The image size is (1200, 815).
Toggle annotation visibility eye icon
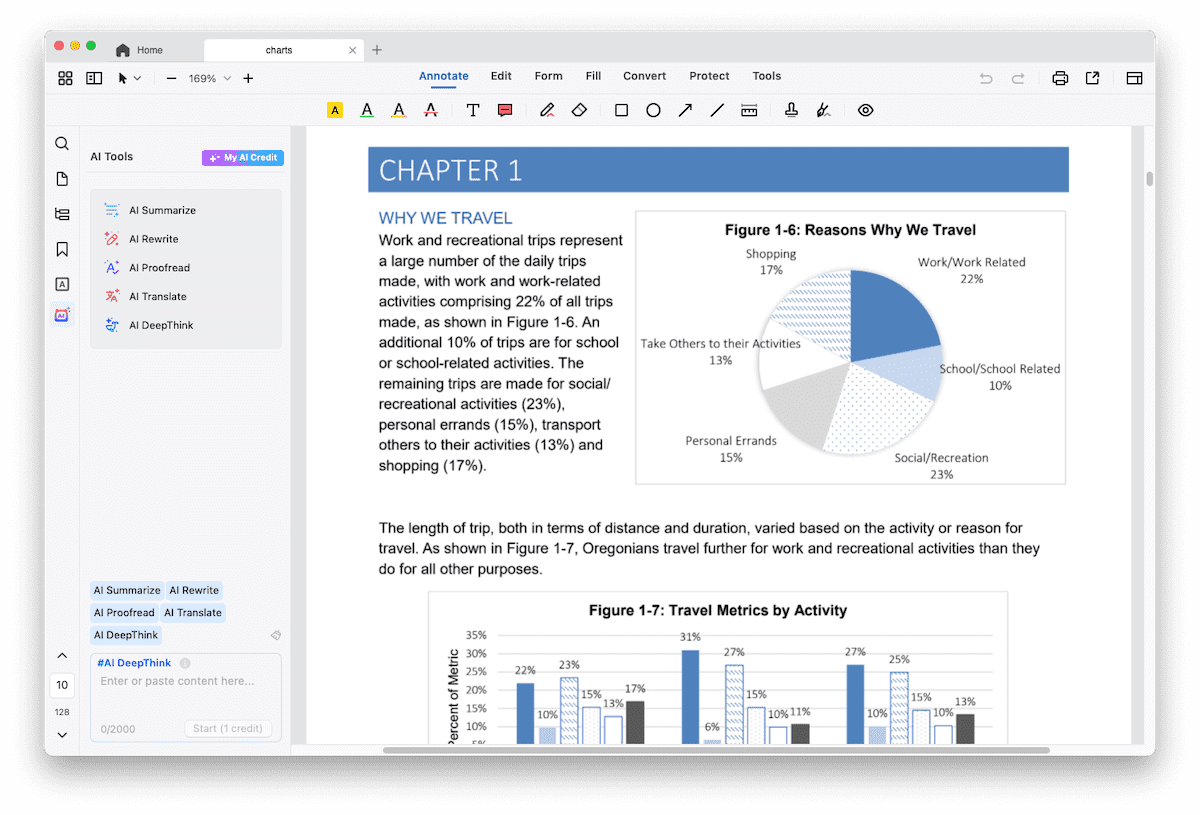tap(866, 110)
